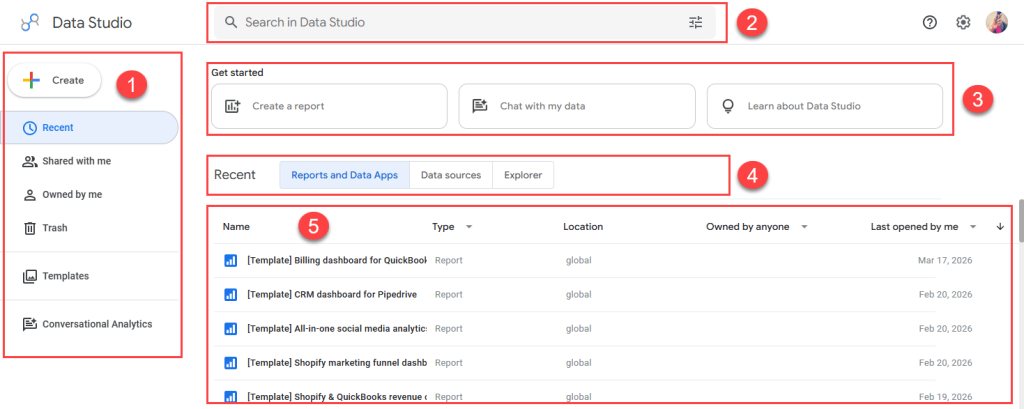The height and width of the screenshot is (409, 1024).
Task: Click report icon for Shopify marketing funnel dashboard
Action: (x=230, y=363)
